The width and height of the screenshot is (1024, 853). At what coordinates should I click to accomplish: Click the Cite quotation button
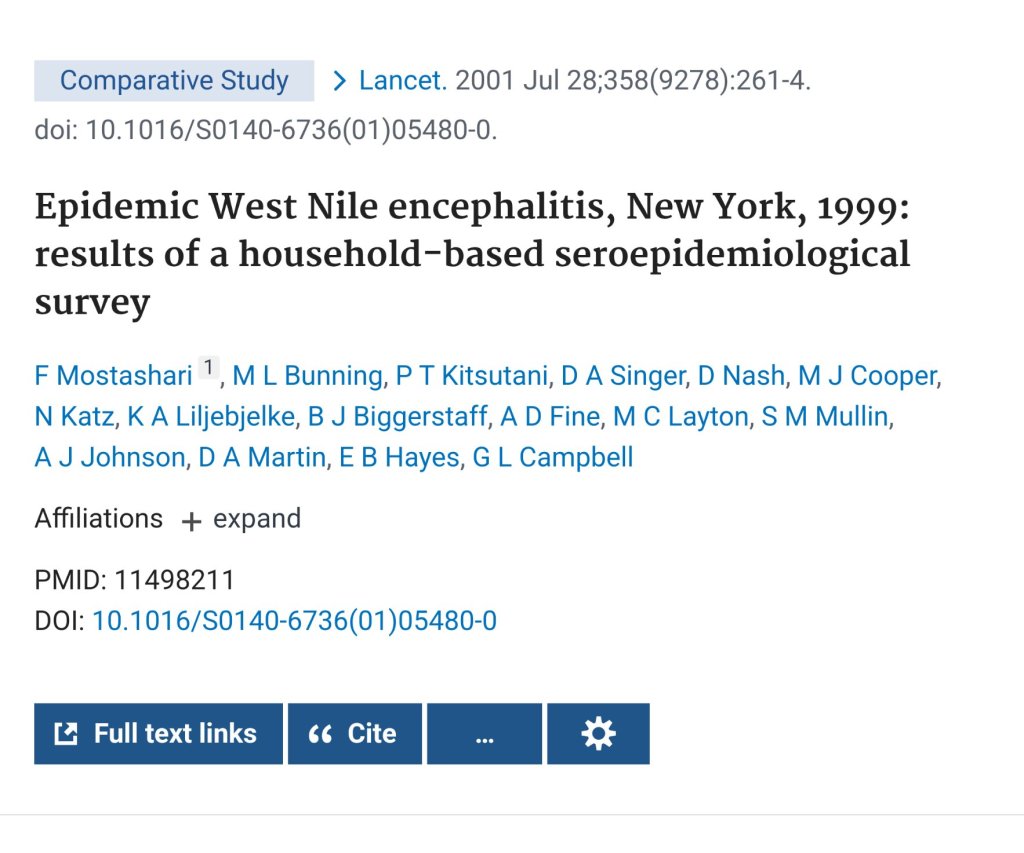pos(354,734)
